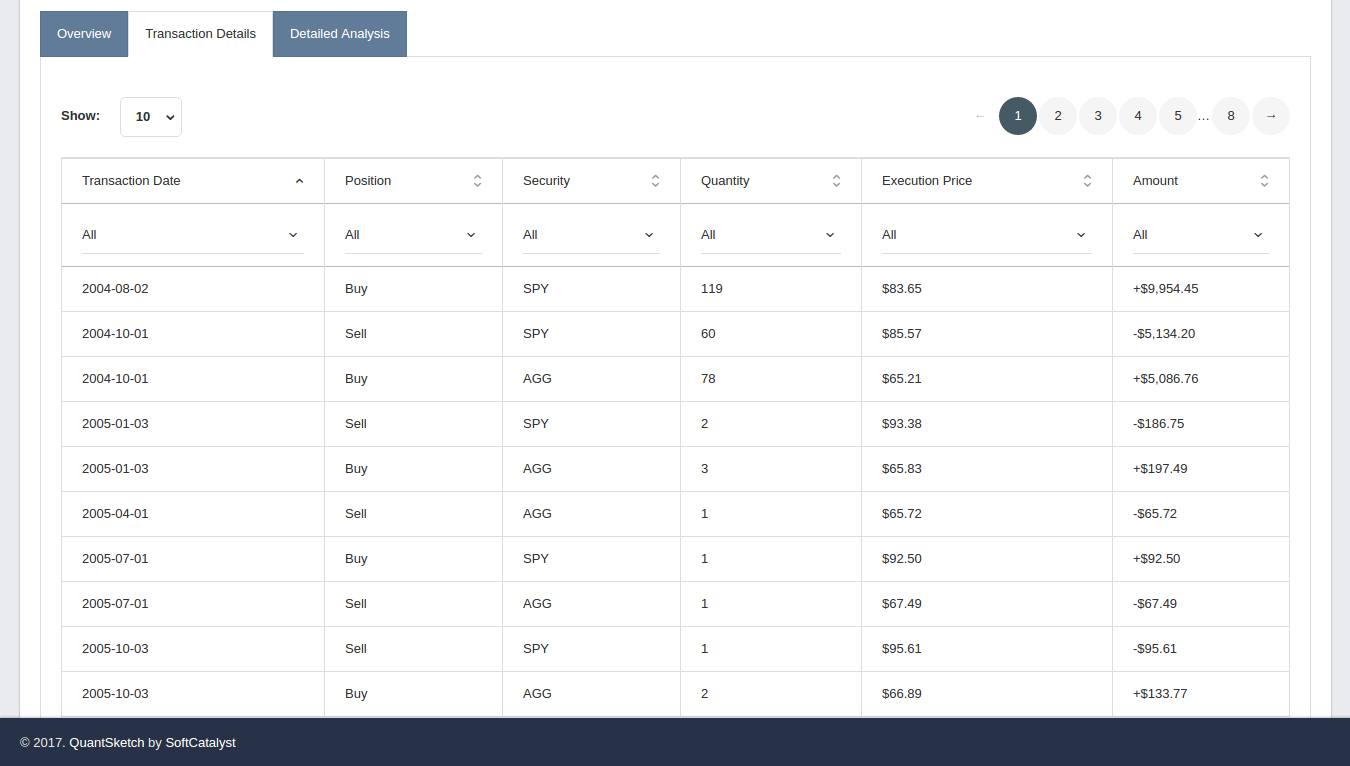The height and width of the screenshot is (766, 1350).
Task: Click Position column sort icon
Action: (x=477, y=181)
